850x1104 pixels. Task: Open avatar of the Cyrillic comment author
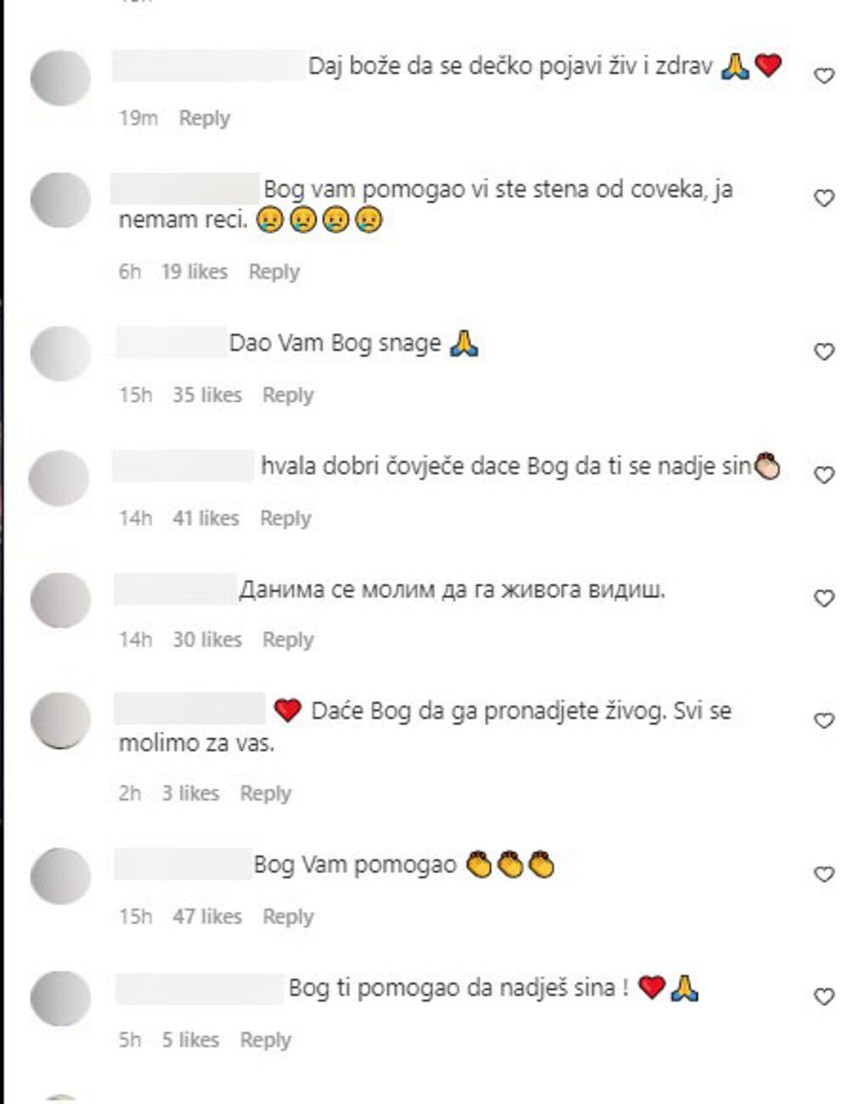[x=61, y=600]
